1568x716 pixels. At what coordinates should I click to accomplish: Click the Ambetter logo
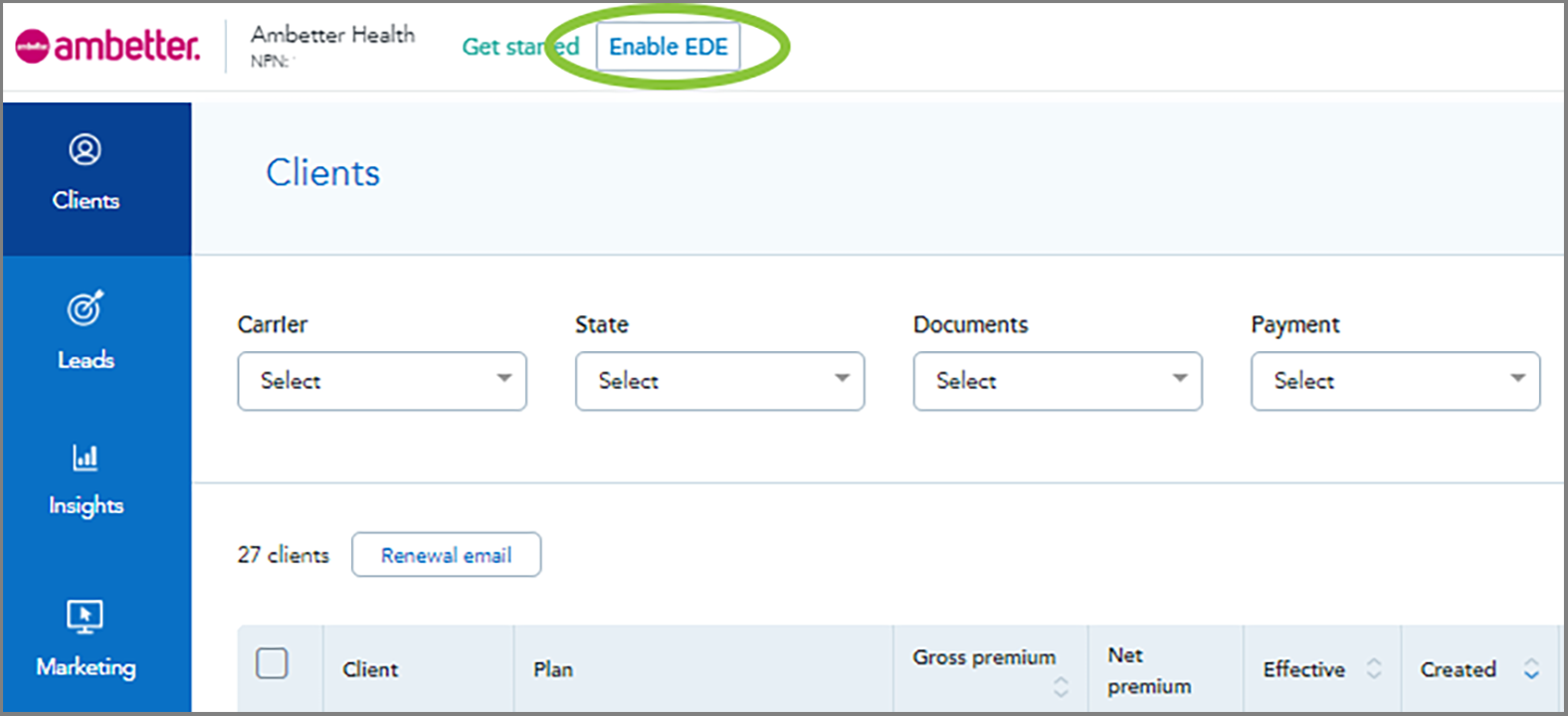pos(107,47)
